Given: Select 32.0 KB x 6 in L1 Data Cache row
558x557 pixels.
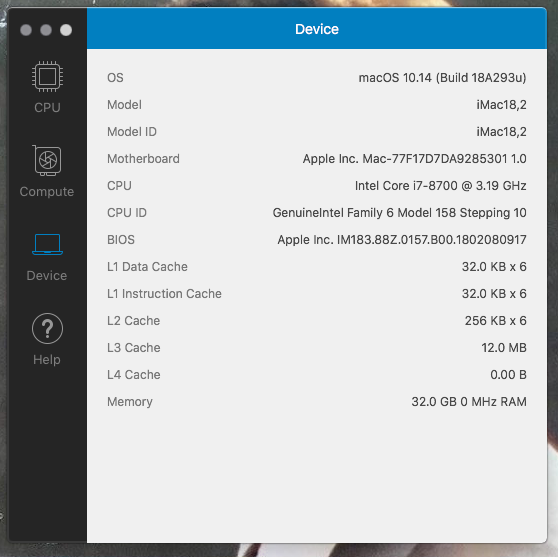Looking at the screenshot, I should 494,267.
